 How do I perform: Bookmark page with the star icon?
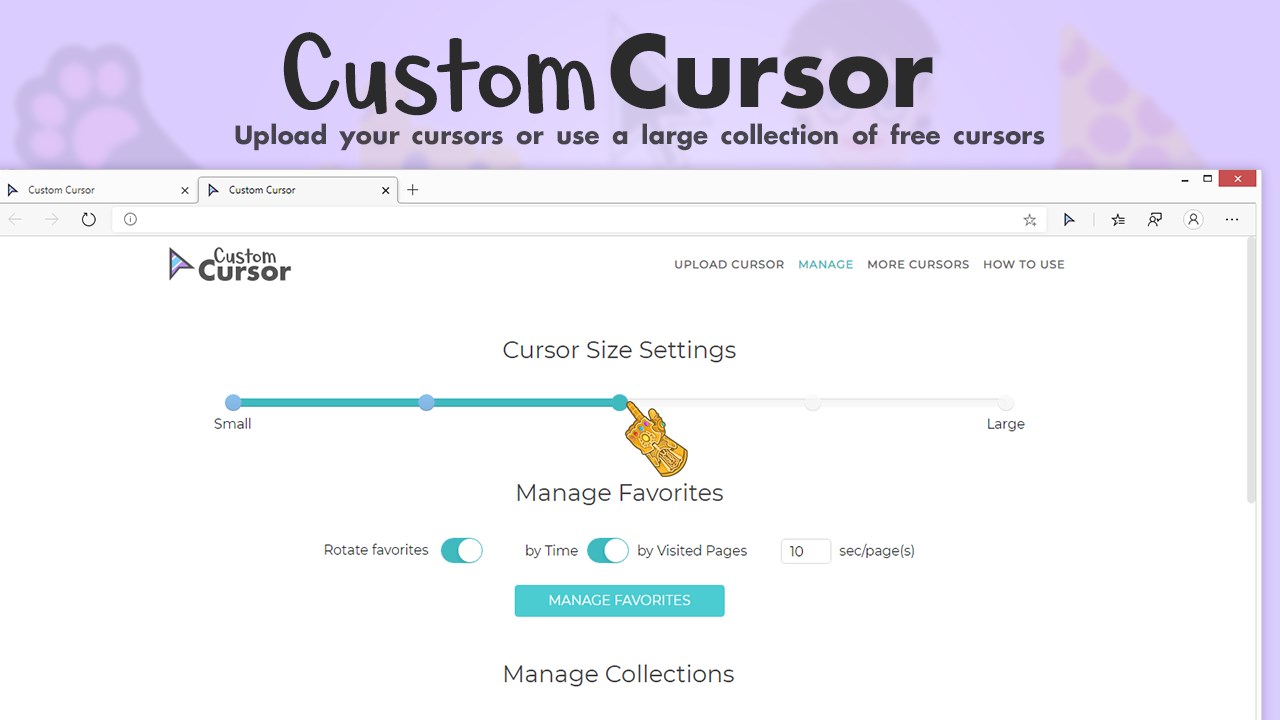pyautogui.click(x=1030, y=220)
